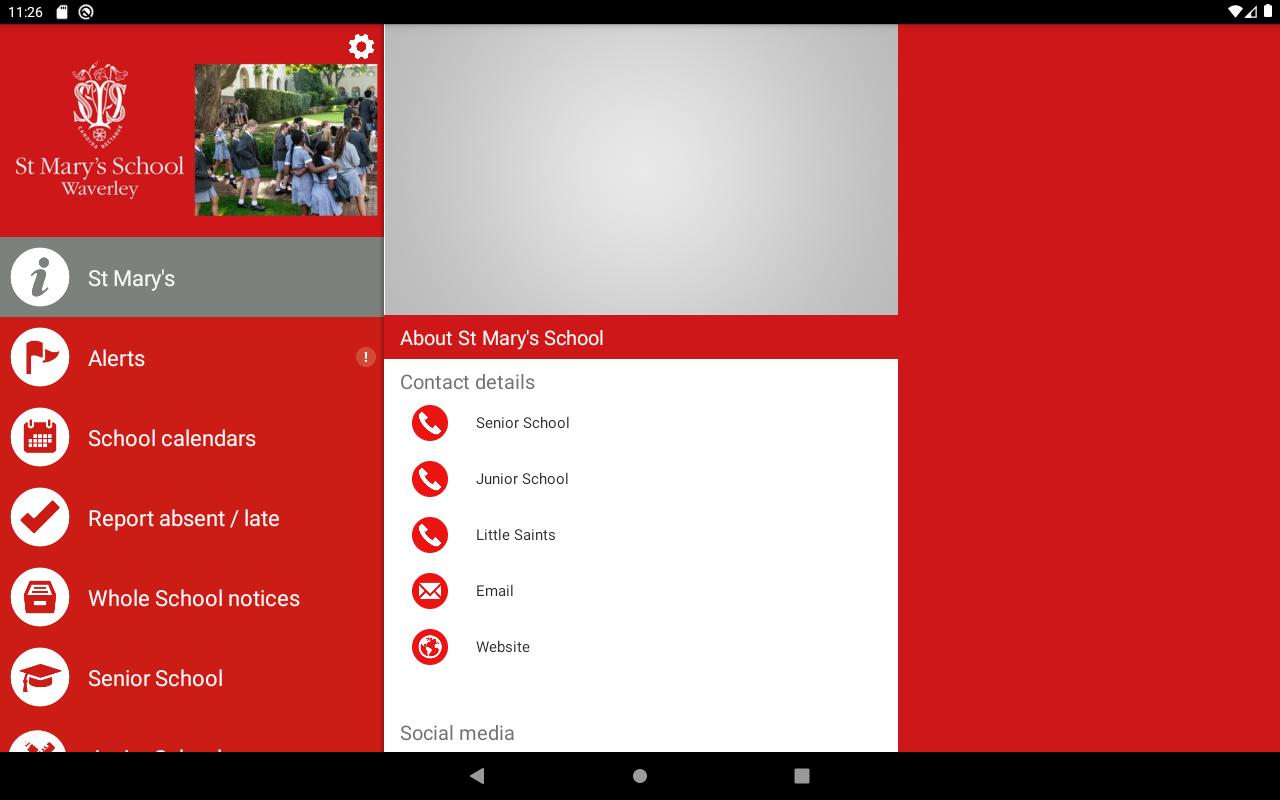Tap the Email envelope icon
This screenshot has width=1280, height=800.
coord(430,591)
